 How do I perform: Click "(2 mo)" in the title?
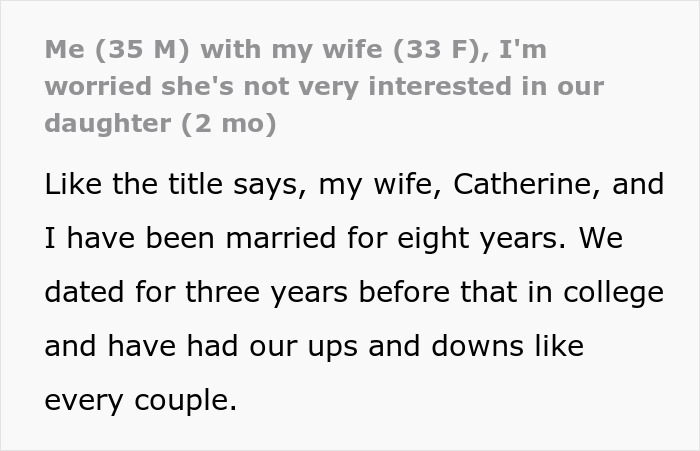click(x=229, y=124)
